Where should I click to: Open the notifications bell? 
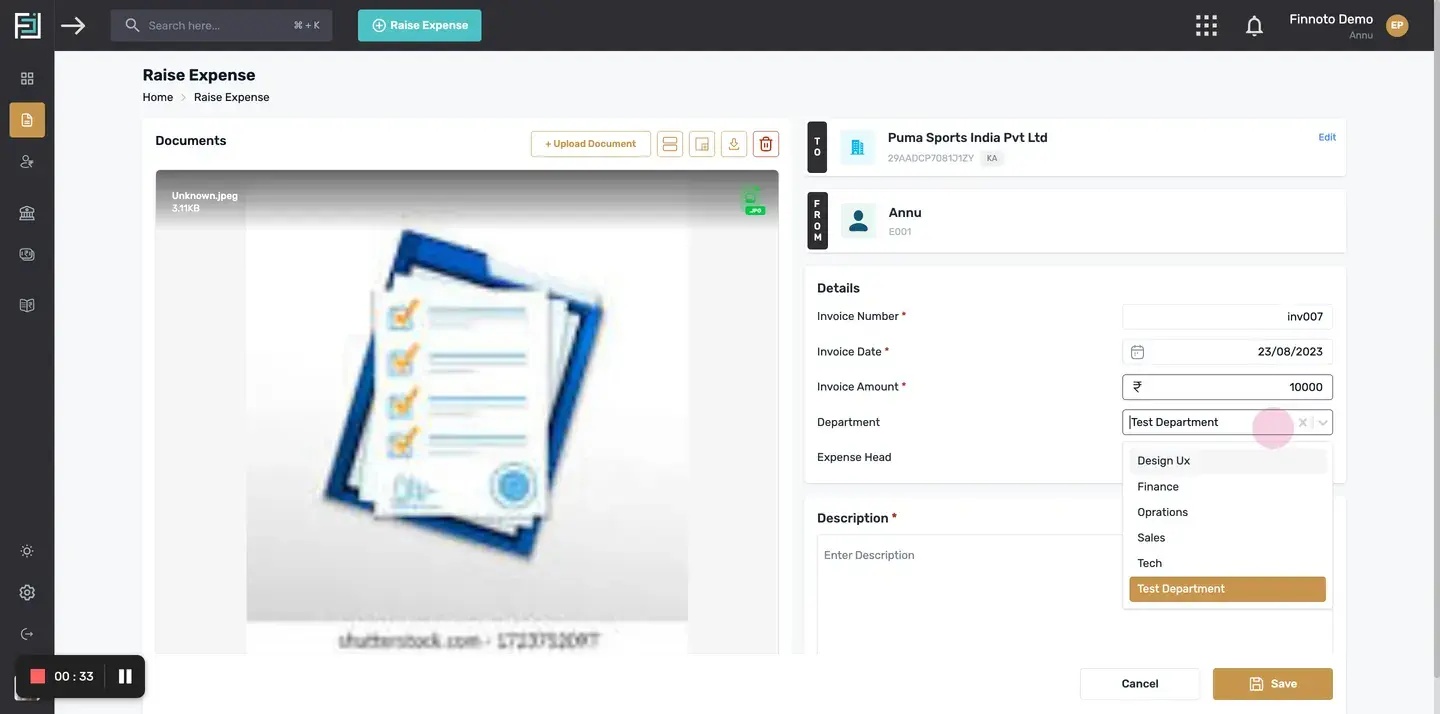(x=1254, y=26)
